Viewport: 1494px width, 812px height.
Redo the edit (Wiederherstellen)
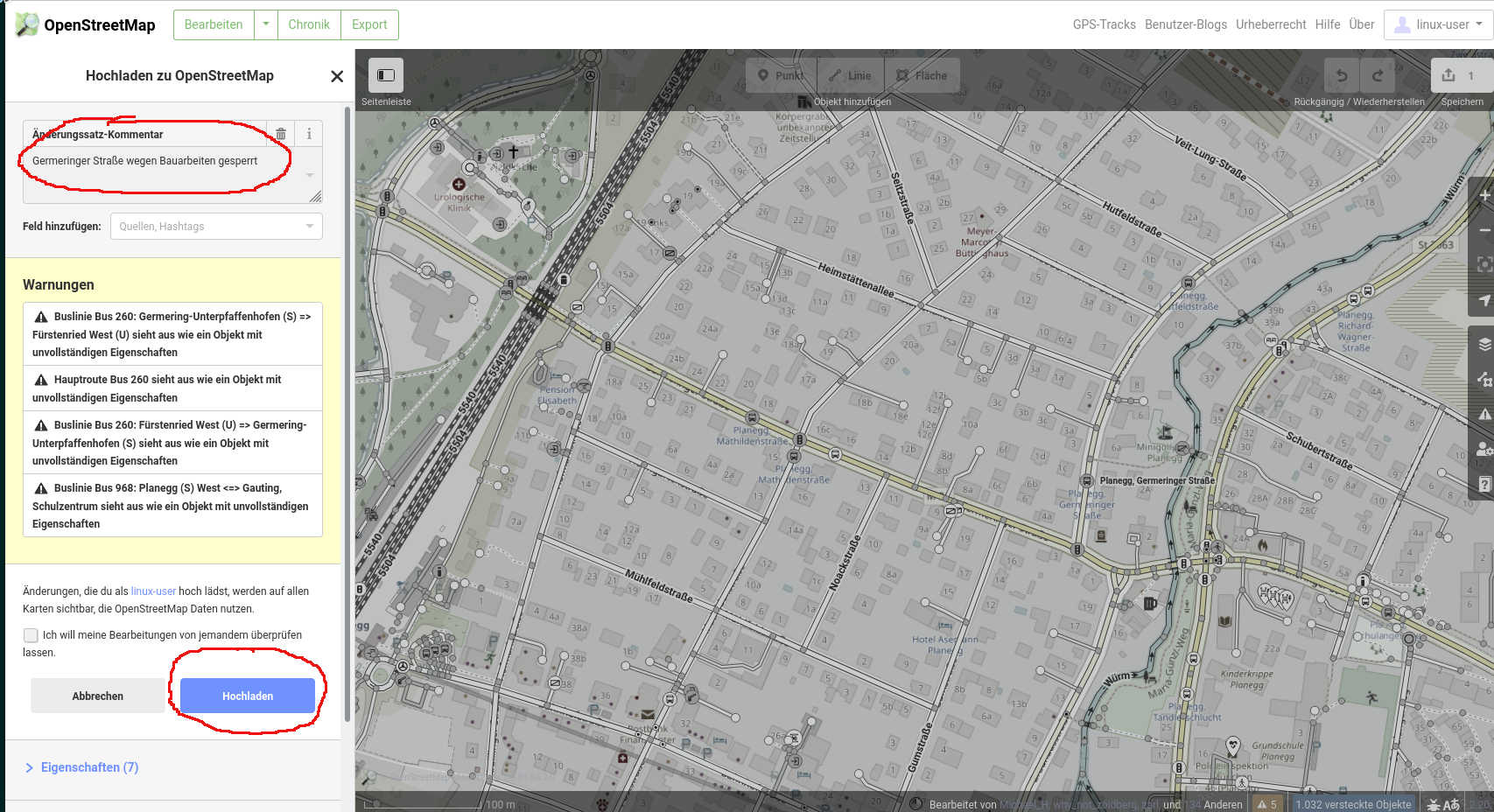(1378, 75)
